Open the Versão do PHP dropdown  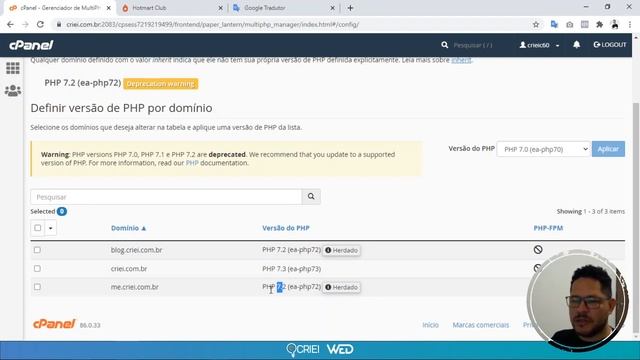[x=543, y=149]
